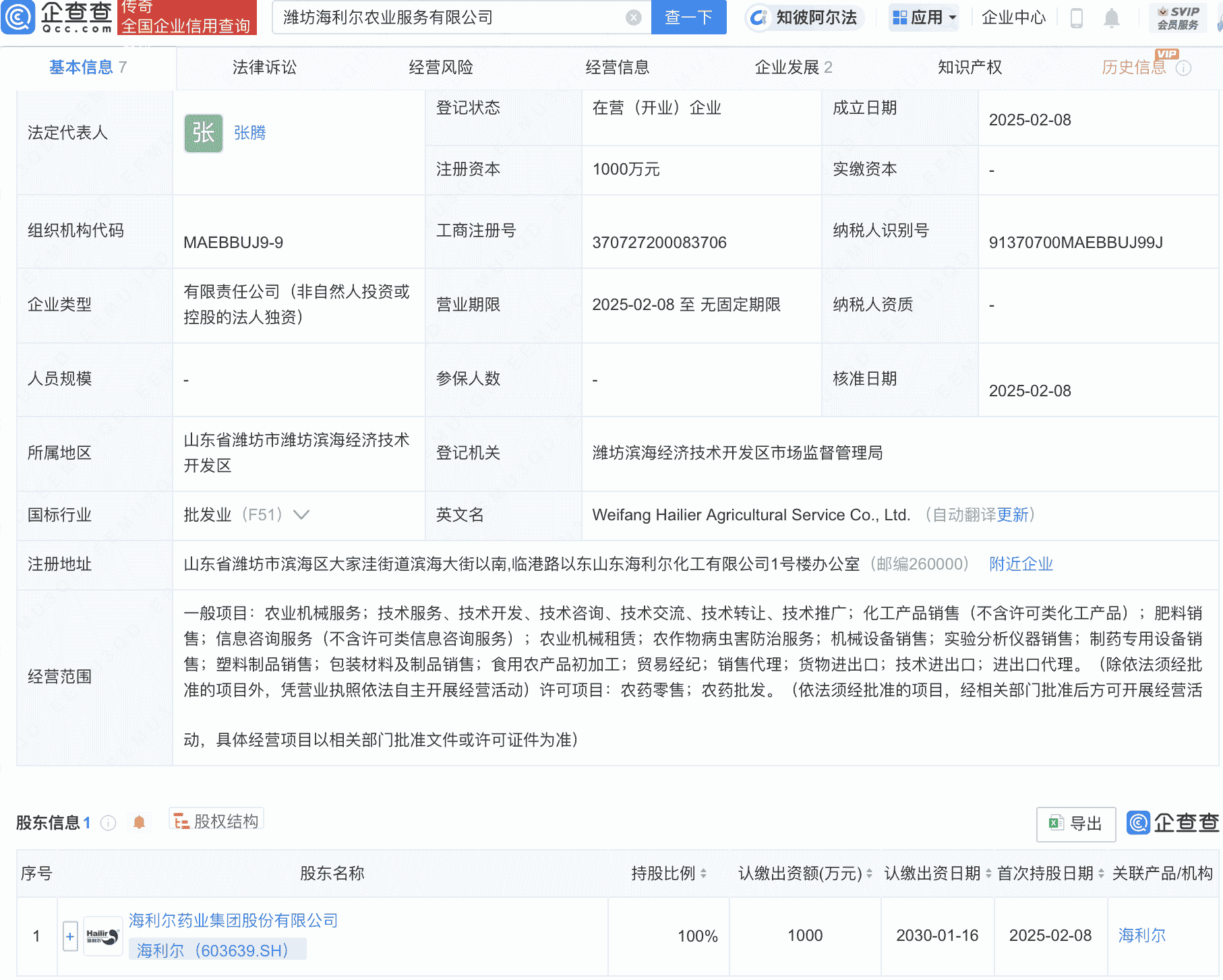Expand the 批发业 industry chevron

301,515
